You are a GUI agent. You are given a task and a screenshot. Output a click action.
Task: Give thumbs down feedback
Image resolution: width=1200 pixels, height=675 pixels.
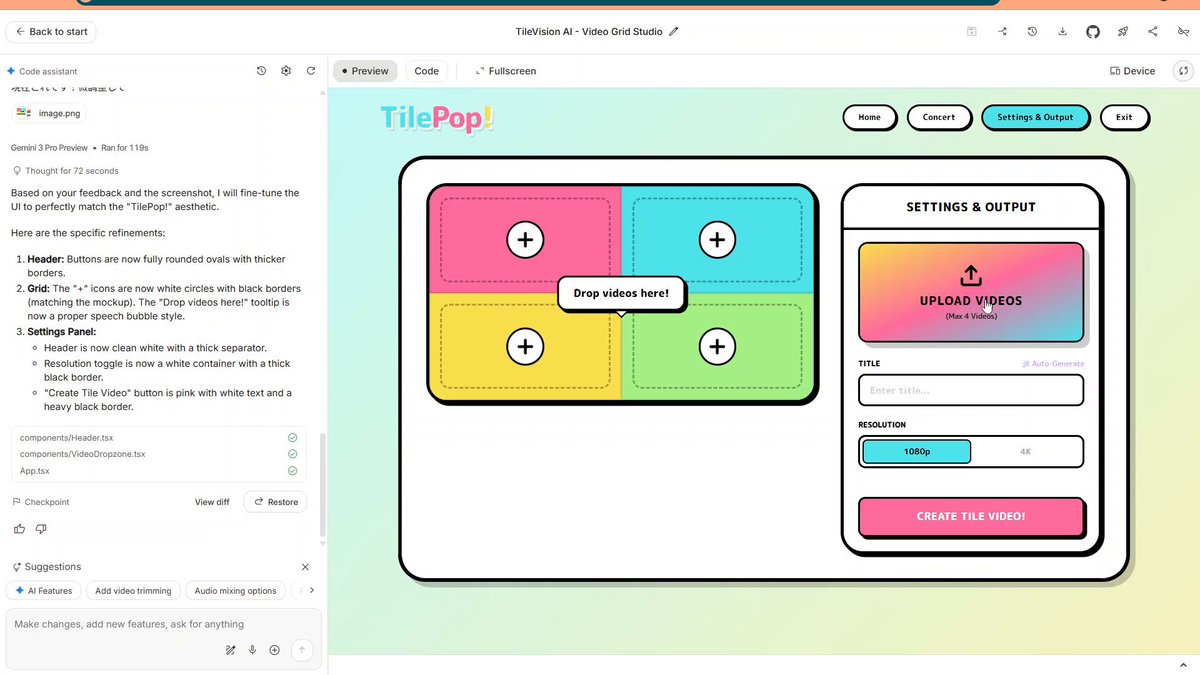pyautogui.click(x=41, y=528)
